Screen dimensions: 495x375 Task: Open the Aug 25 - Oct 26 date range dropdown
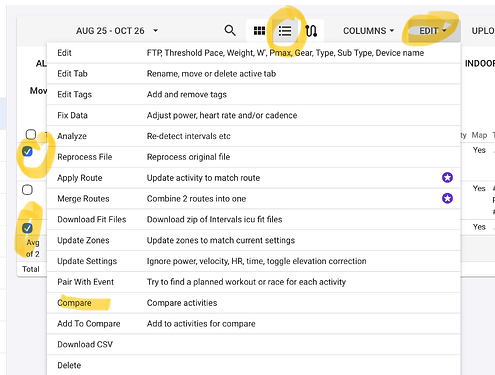117,31
